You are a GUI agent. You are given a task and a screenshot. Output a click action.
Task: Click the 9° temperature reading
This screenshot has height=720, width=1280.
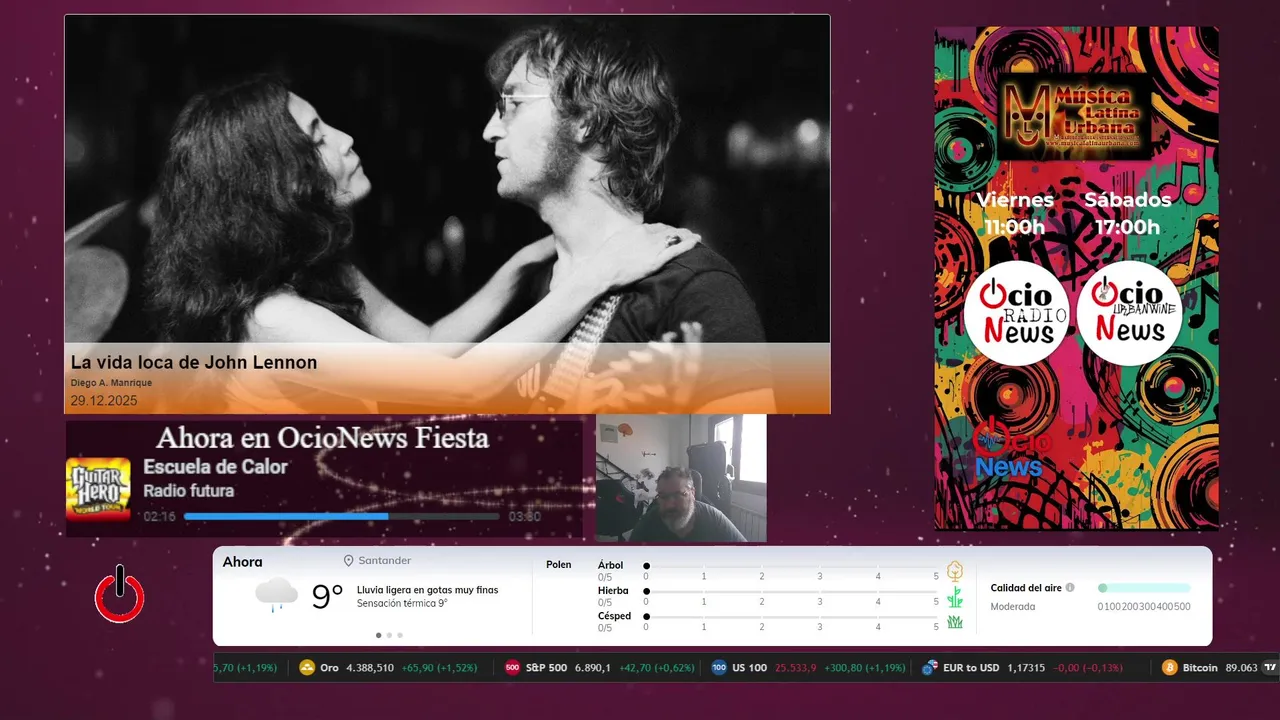coord(328,597)
